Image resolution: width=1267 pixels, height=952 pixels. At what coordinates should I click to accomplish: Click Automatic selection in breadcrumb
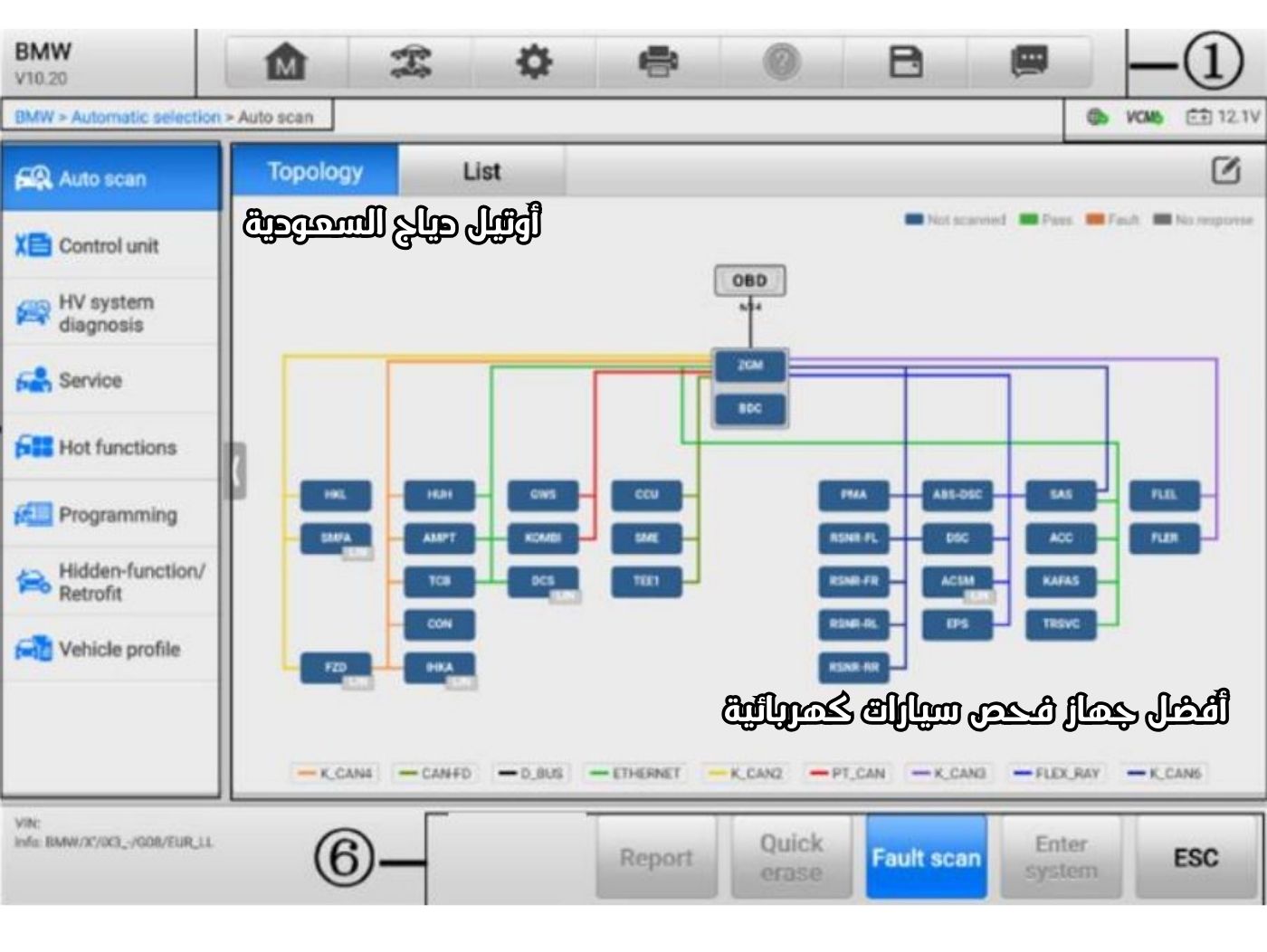[x=146, y=117]
